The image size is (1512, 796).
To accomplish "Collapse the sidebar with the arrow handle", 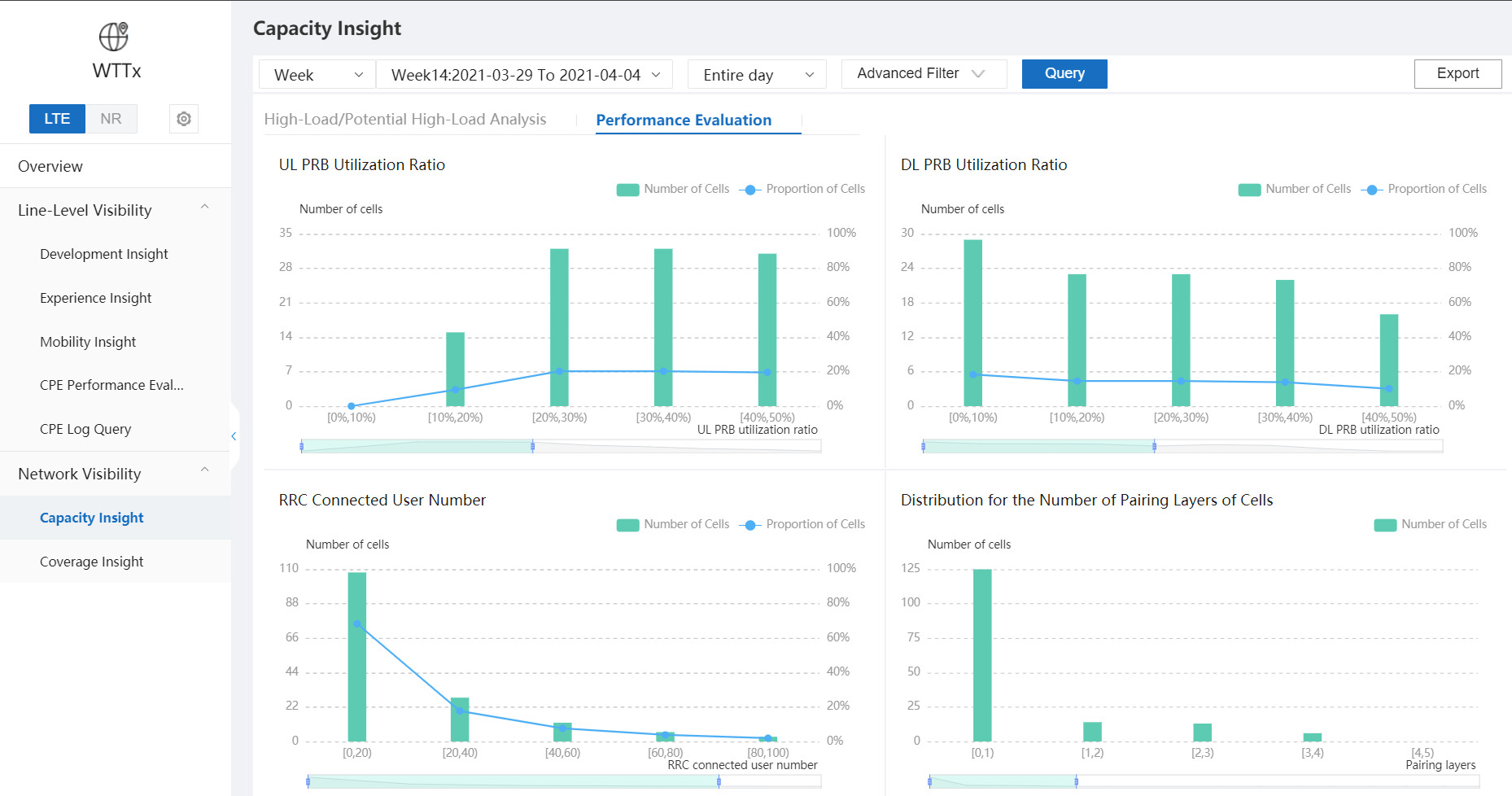I will pyautogui.click(x=234, y=436).
